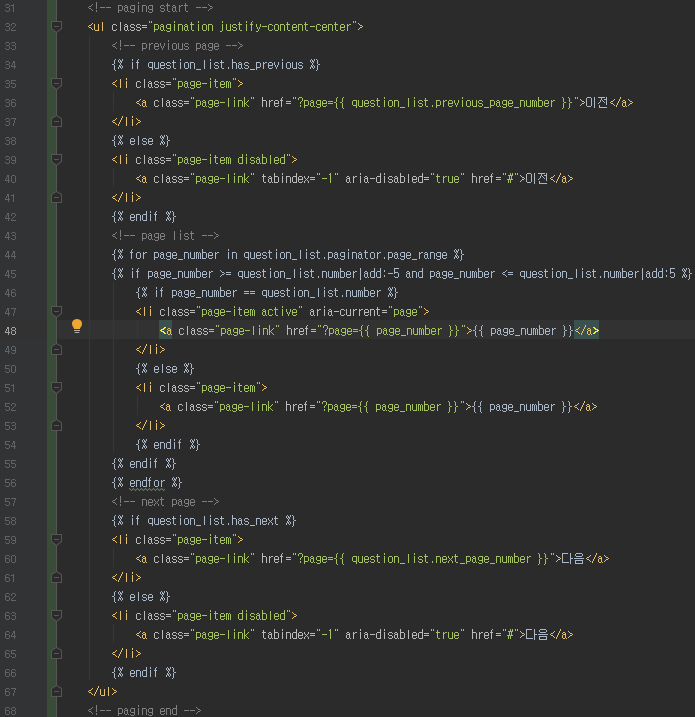Click 'tabindex' attribute on line 64
695x717 pixels.
[285, 635]
